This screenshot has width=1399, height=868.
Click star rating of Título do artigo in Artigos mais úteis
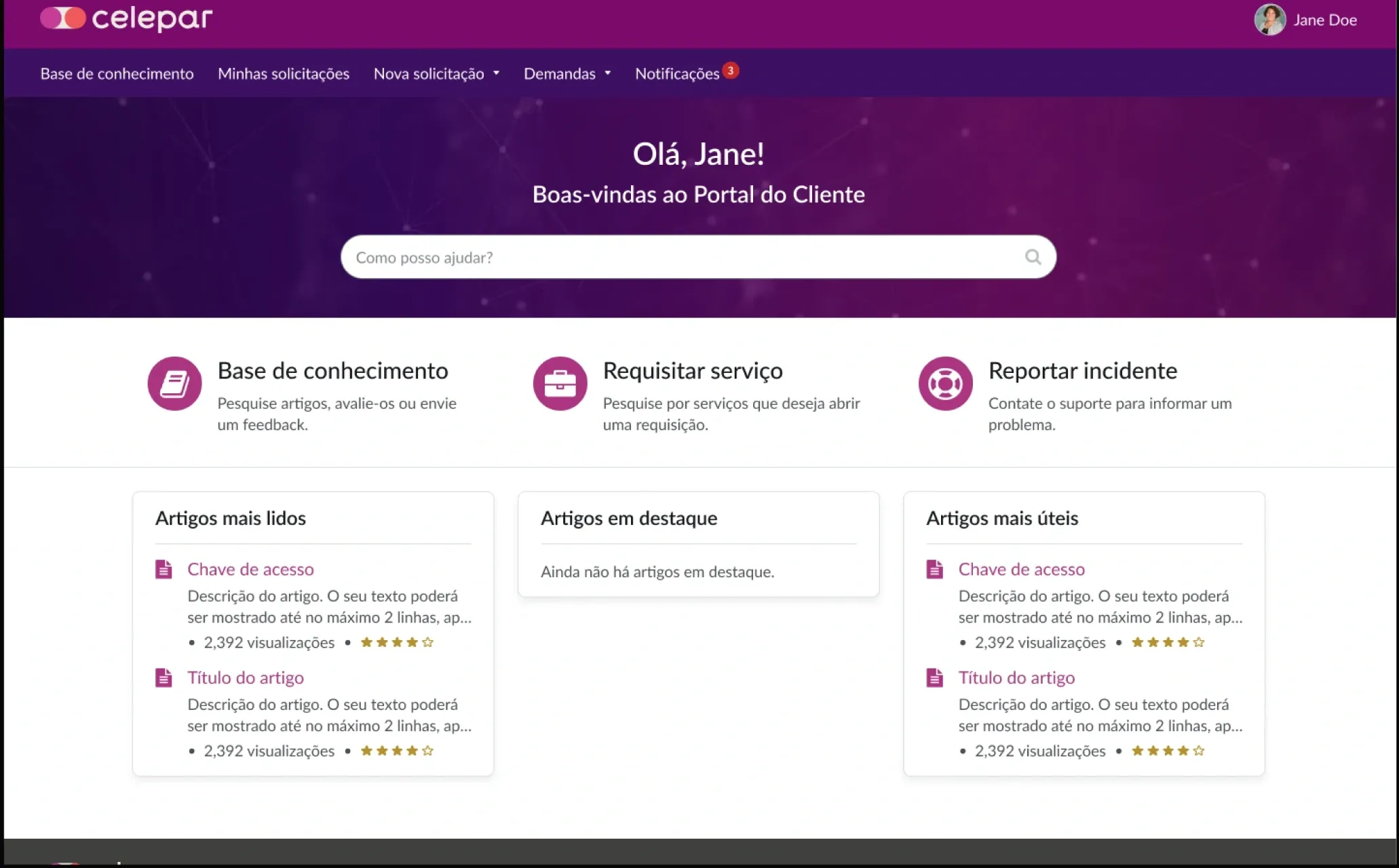coord(1168,751)
